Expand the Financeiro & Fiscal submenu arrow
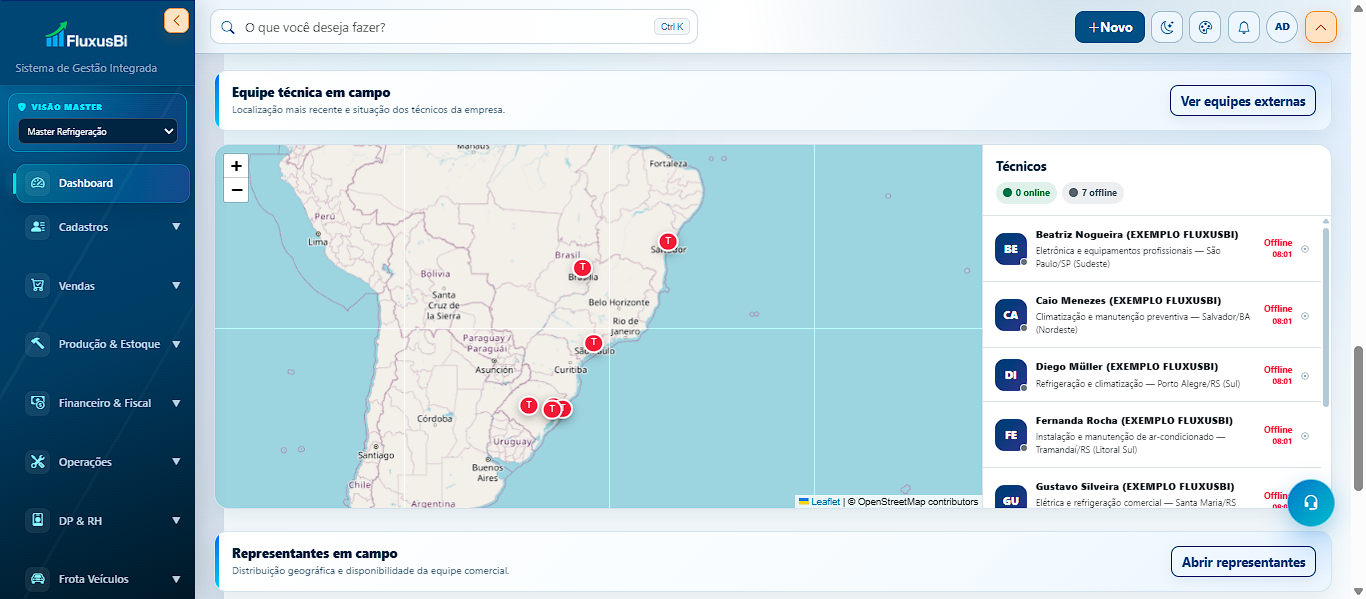Screen dimensions: 1366x599 click(176, 403)
